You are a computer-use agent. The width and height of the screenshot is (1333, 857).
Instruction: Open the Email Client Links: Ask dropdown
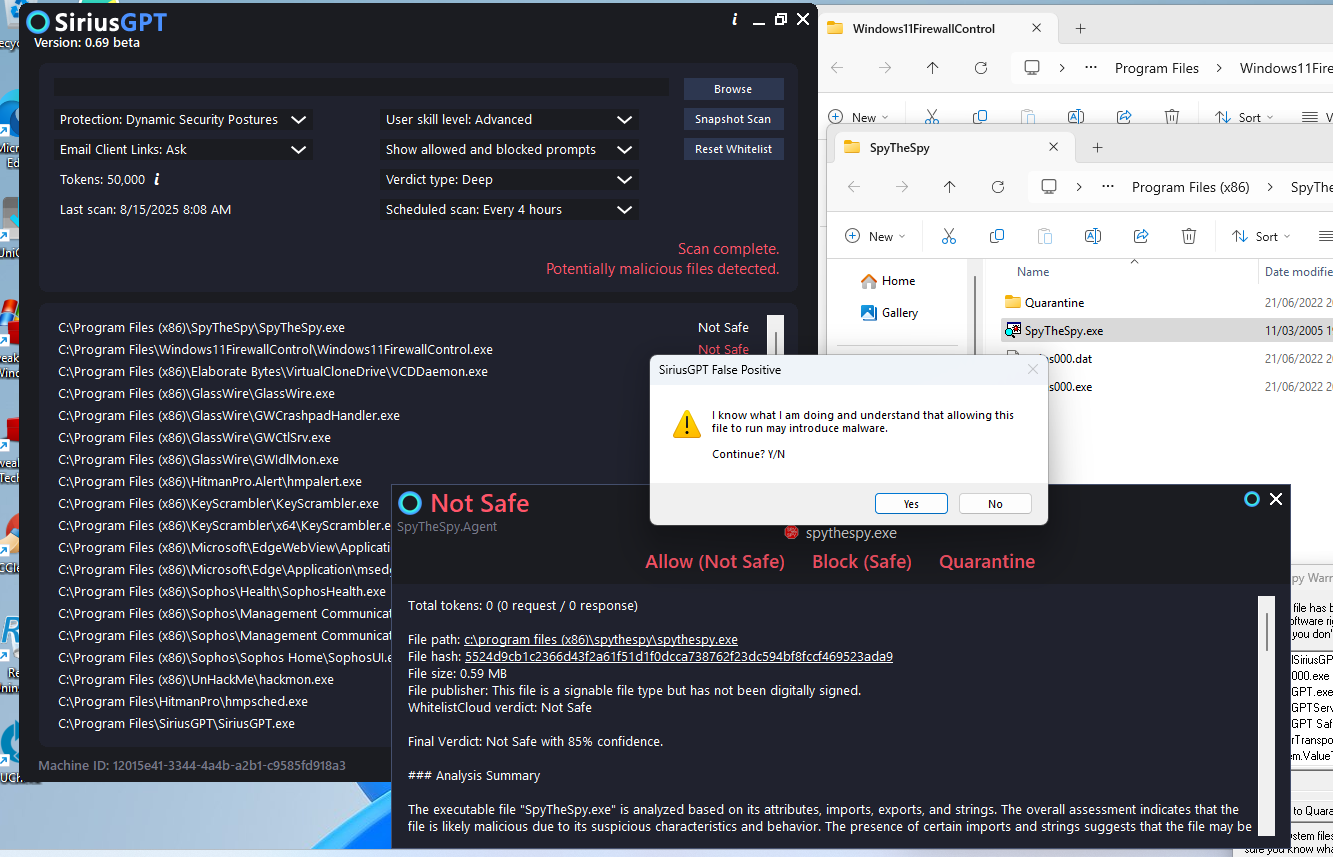(x=184, y=150)
